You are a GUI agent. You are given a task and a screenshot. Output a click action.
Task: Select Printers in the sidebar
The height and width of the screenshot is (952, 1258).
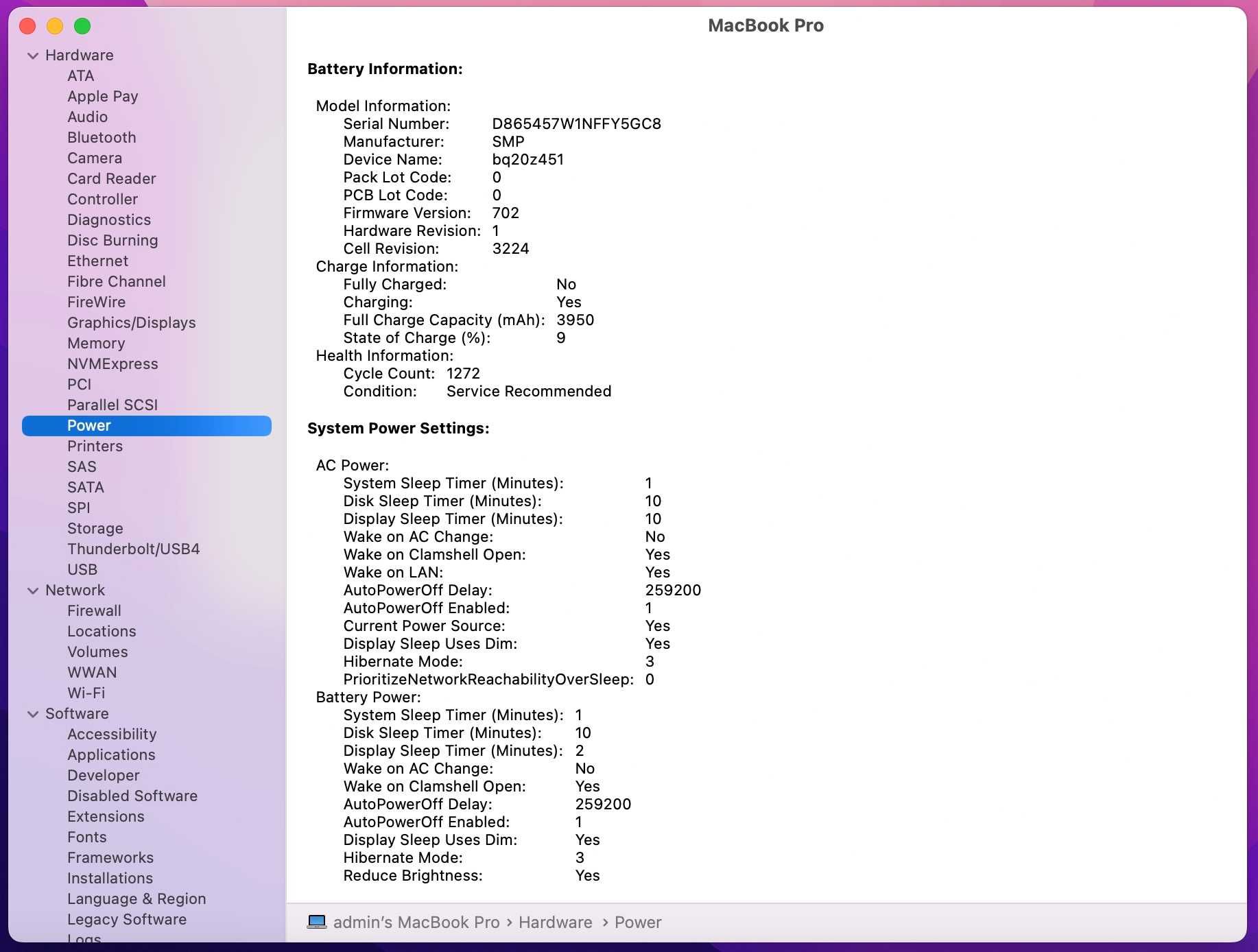tap(95, 447)
